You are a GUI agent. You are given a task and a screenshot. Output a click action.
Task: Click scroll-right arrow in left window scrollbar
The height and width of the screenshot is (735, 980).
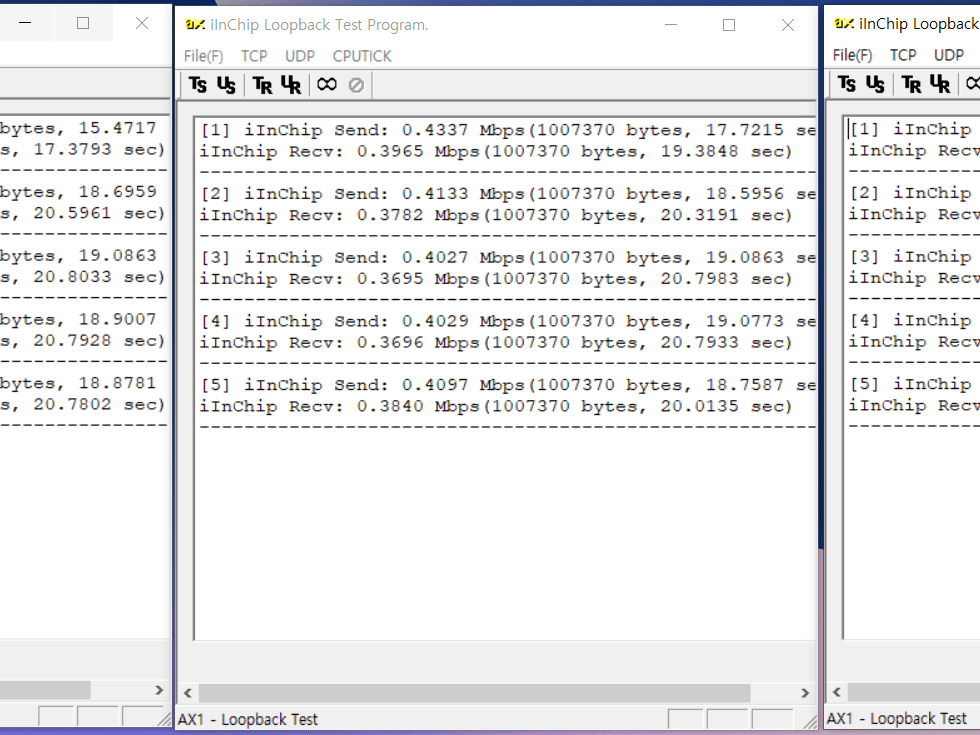coord(159,690)
